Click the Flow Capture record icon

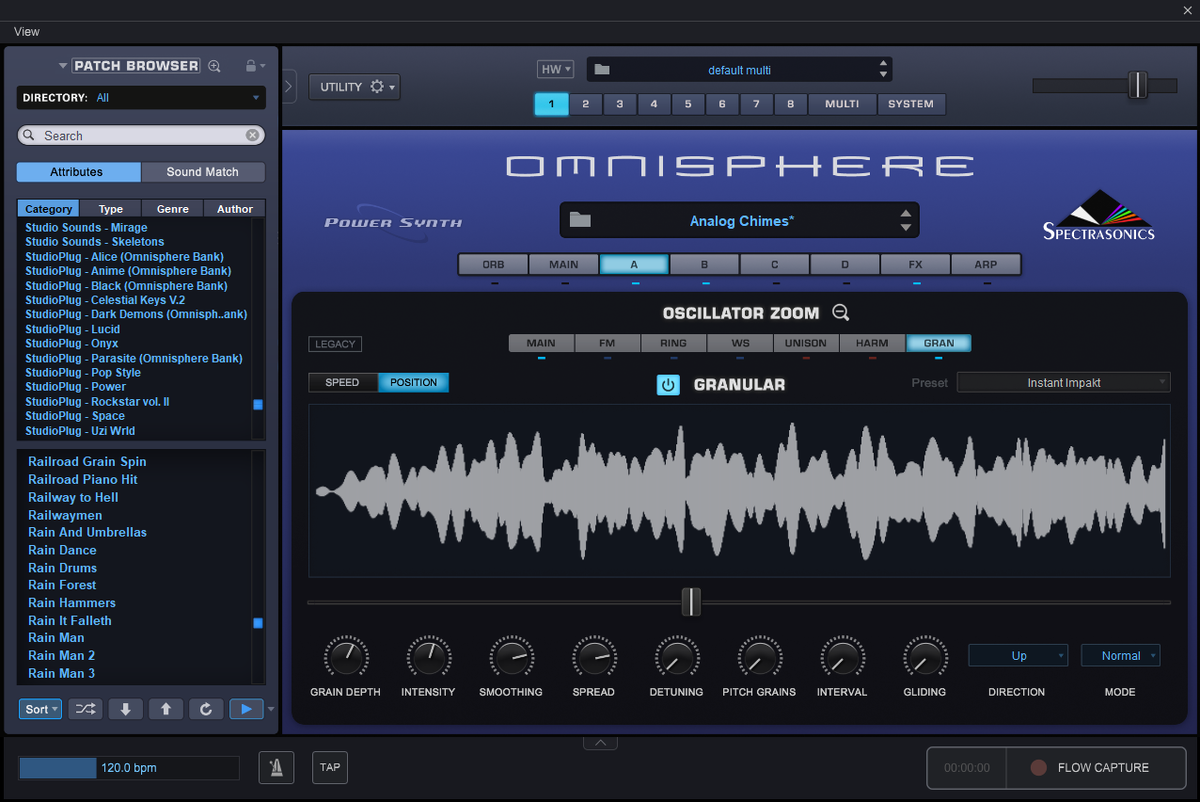click(x=1039, y=768)
